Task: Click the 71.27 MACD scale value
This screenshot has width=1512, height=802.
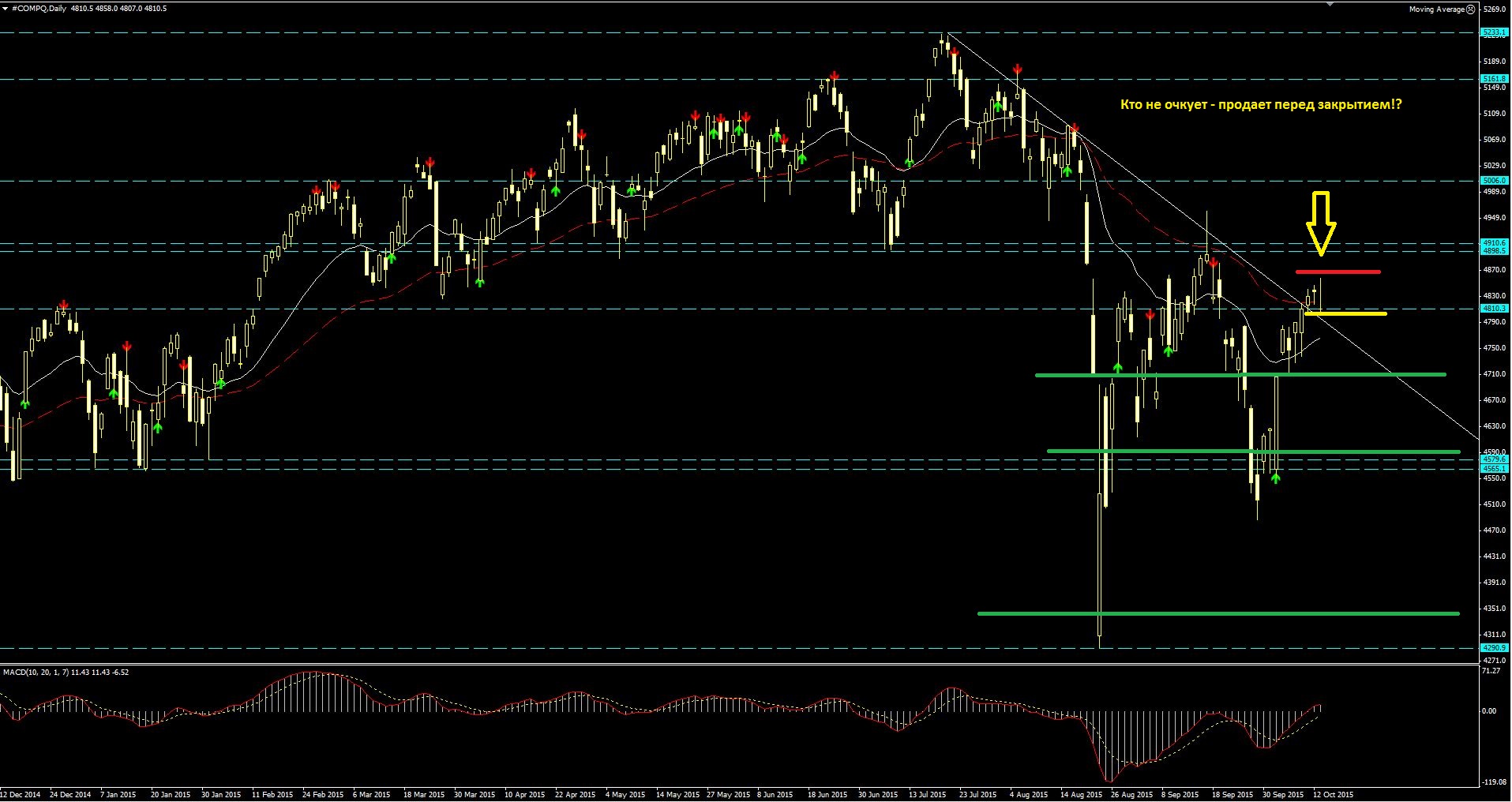Action: [x=1492, y=671]
